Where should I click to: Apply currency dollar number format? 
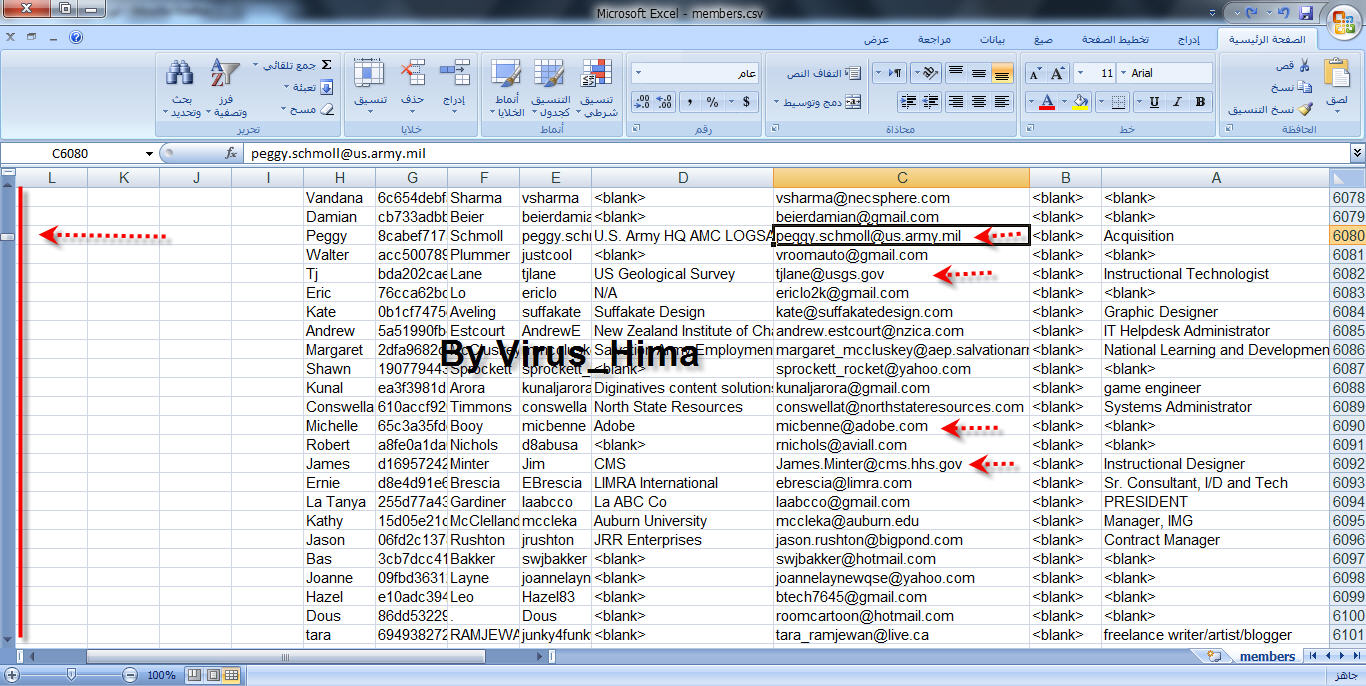[745, 102]
